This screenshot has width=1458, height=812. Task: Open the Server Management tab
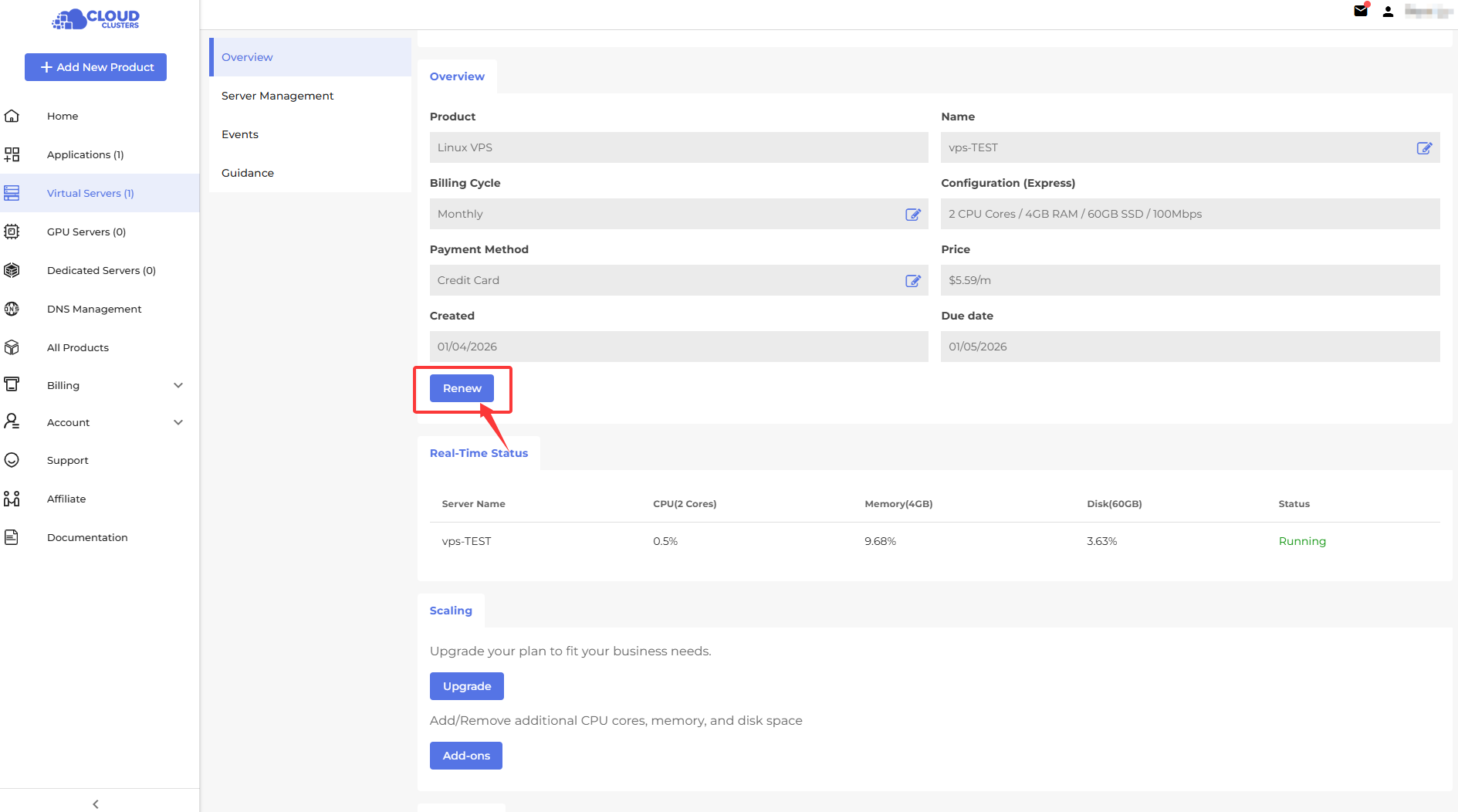(x=277, y=96)
